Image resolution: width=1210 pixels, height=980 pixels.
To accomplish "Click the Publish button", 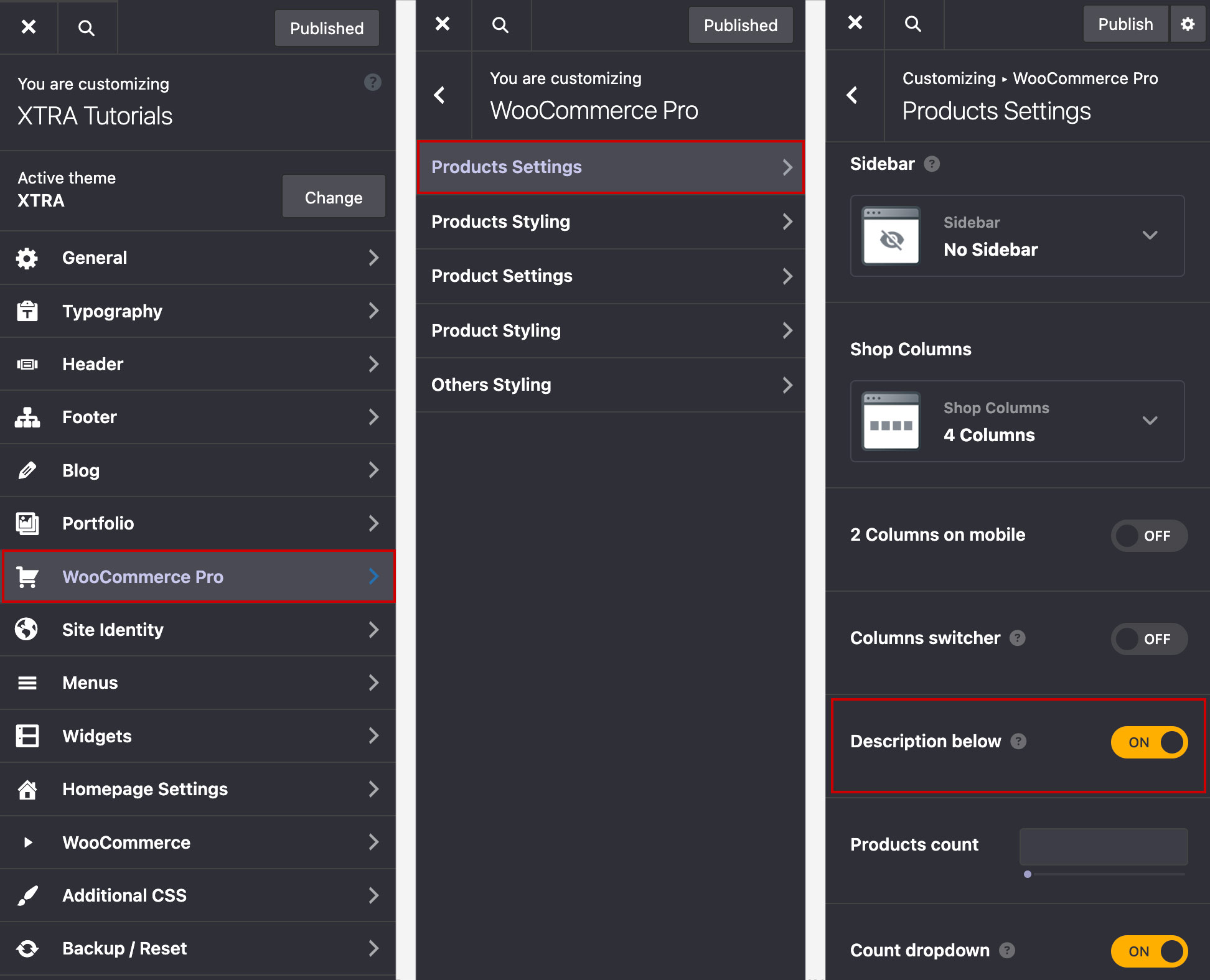I will tap(1125, 24).
